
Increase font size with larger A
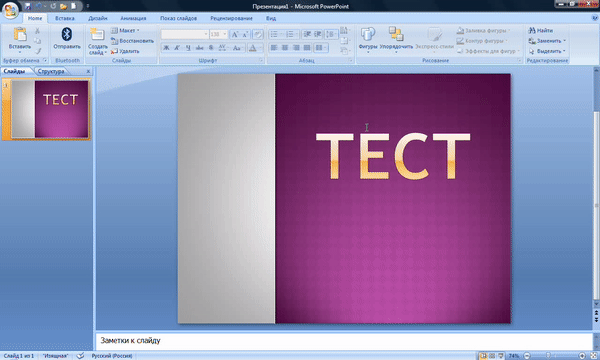pos(235,34)
